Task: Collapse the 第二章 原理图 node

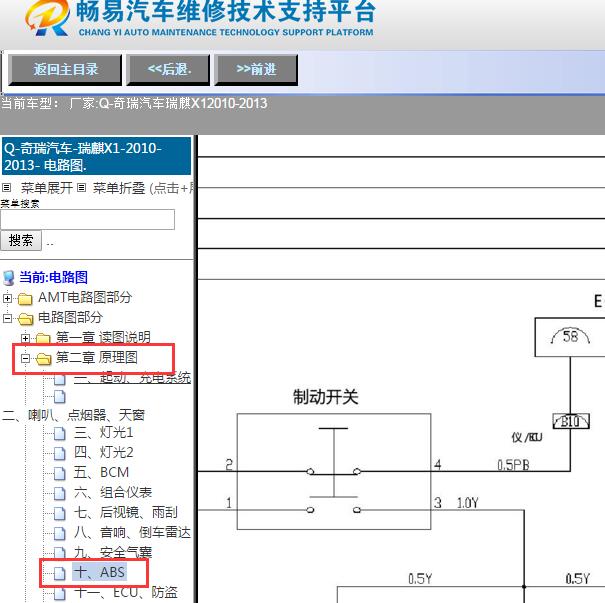Action: (x=25, y=358)
